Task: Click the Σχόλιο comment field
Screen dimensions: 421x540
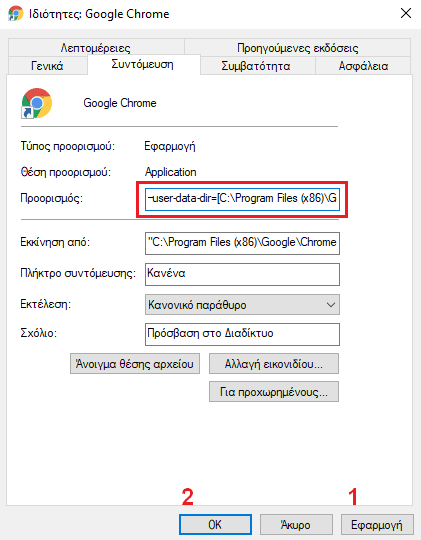Action: (x=242, y=334)
